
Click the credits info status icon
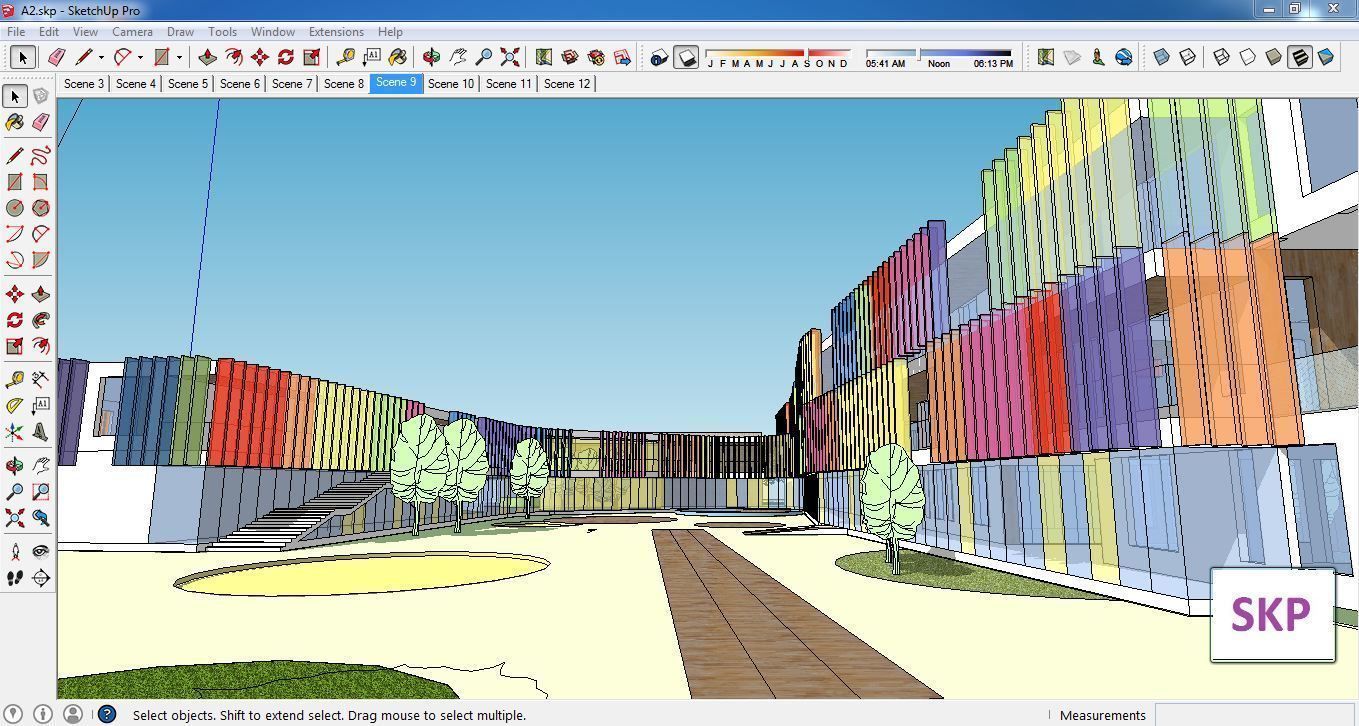pyautogui.click(x=43, y=714)
